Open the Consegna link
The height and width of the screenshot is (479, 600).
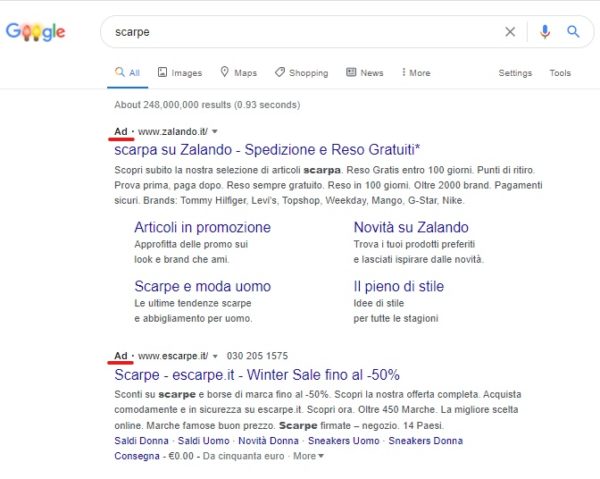(137, 456)
